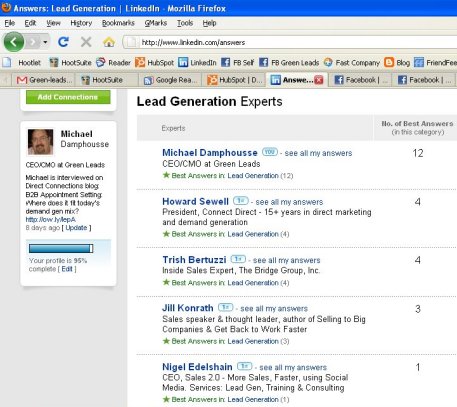Image resolution: width=457 pixels, height=407 pixels.
Task: Click Edit next to profile completeness
Action: click(x=67, y=269)
